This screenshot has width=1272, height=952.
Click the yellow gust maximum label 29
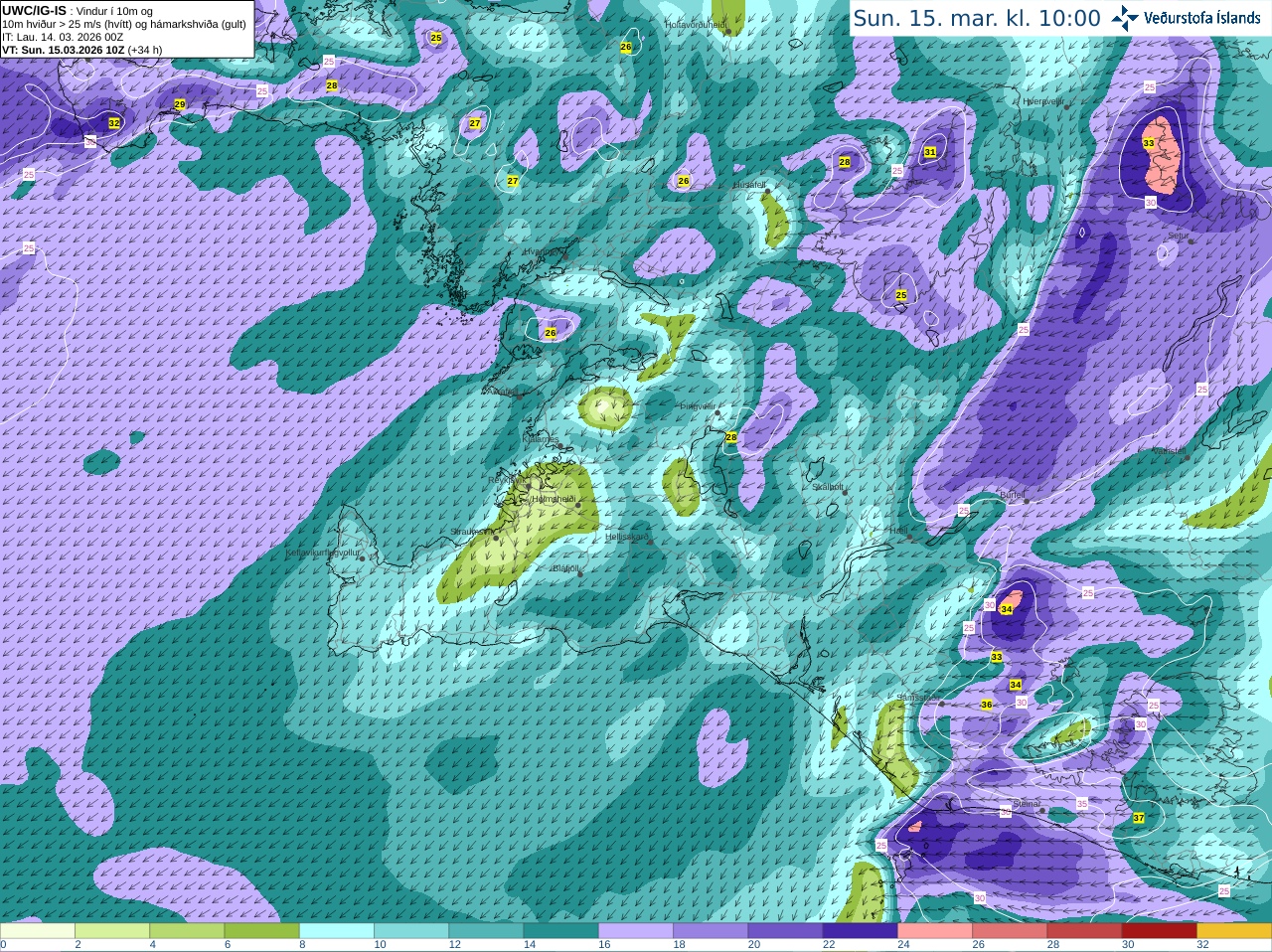coord(180,104)
